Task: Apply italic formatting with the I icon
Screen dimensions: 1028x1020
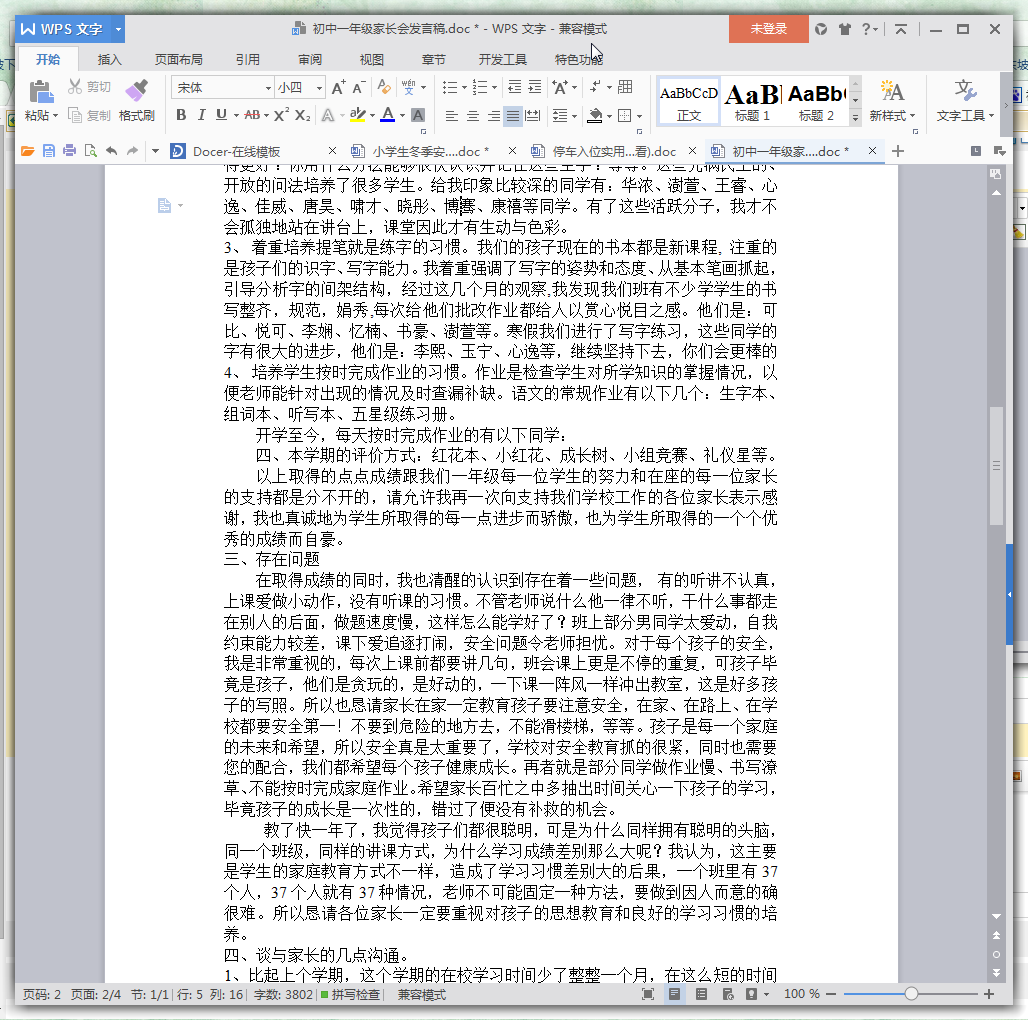Action: (x=200, y=115)
